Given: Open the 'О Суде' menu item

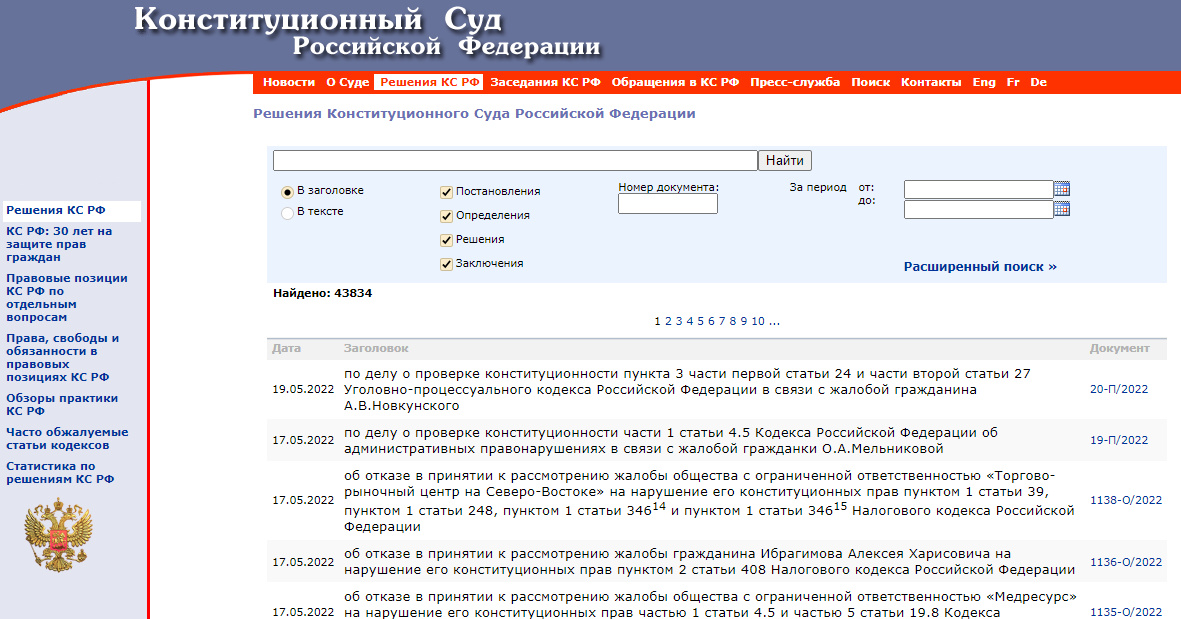Looking at the screenshot, I should (x=347, y=82).
